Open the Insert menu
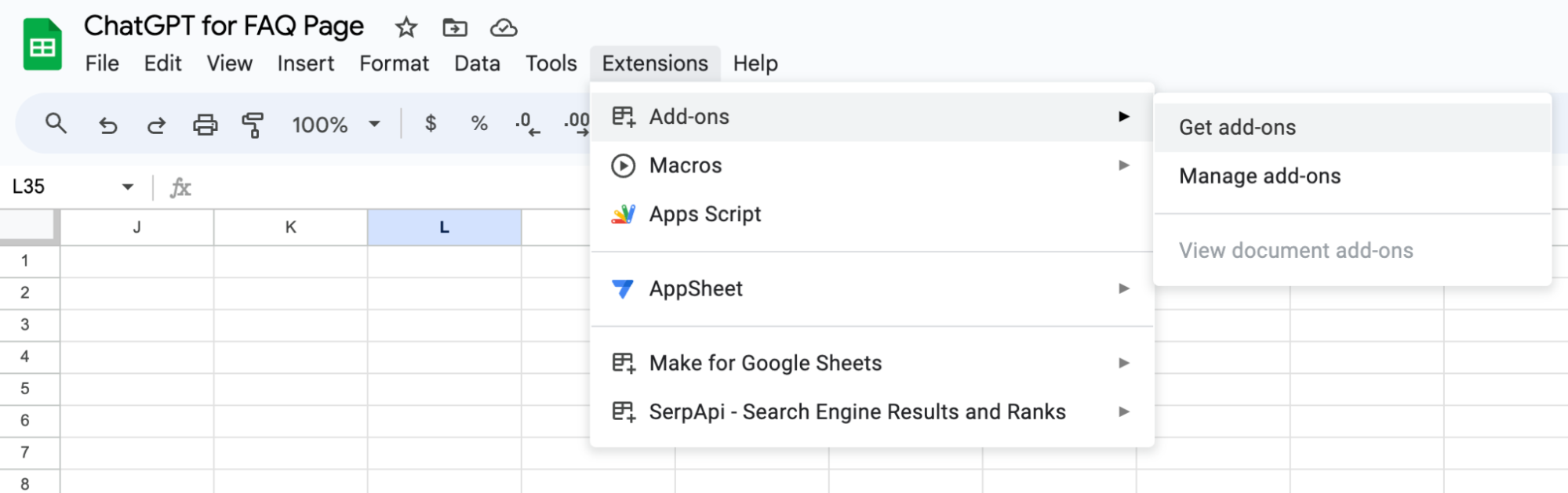This screenshot has height=493, width=1568. 305,63
